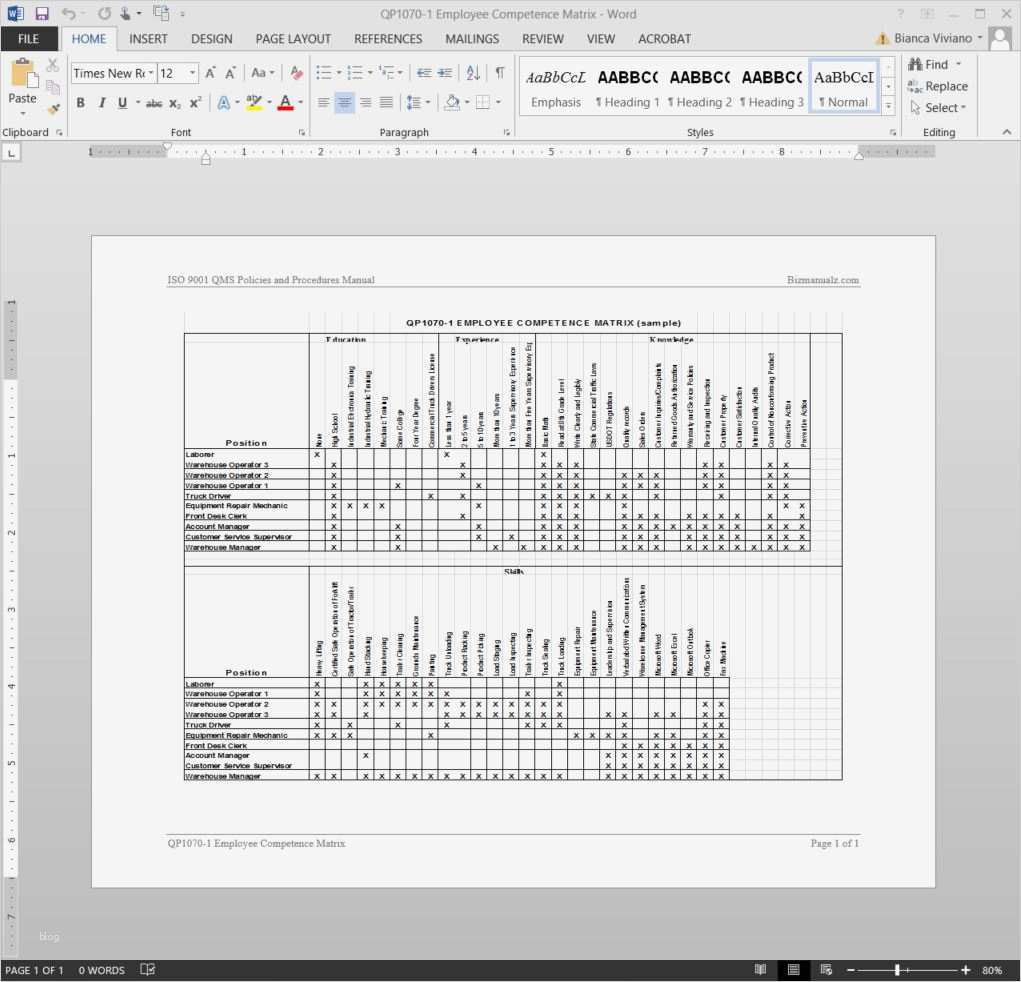The width and height of the screenshot is (1021, 982).
Task: Click the Redo icon in title bar
Action: pos(104,14)
